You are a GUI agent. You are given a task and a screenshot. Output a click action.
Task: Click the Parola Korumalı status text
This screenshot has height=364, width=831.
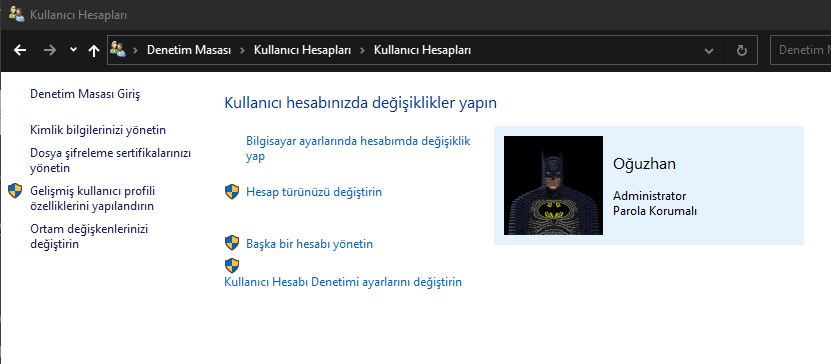tap(655, 211)
